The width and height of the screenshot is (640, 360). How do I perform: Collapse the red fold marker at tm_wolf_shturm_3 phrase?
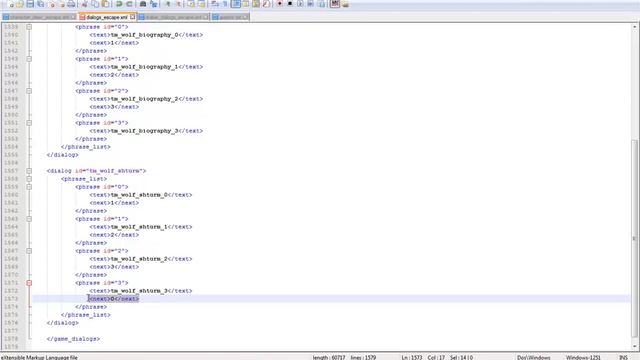pos(29,283)
